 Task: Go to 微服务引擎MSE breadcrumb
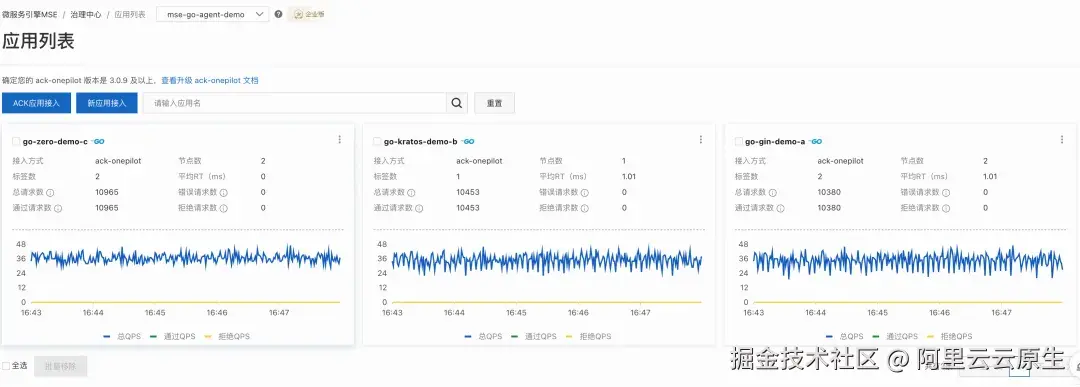point(30,14)
